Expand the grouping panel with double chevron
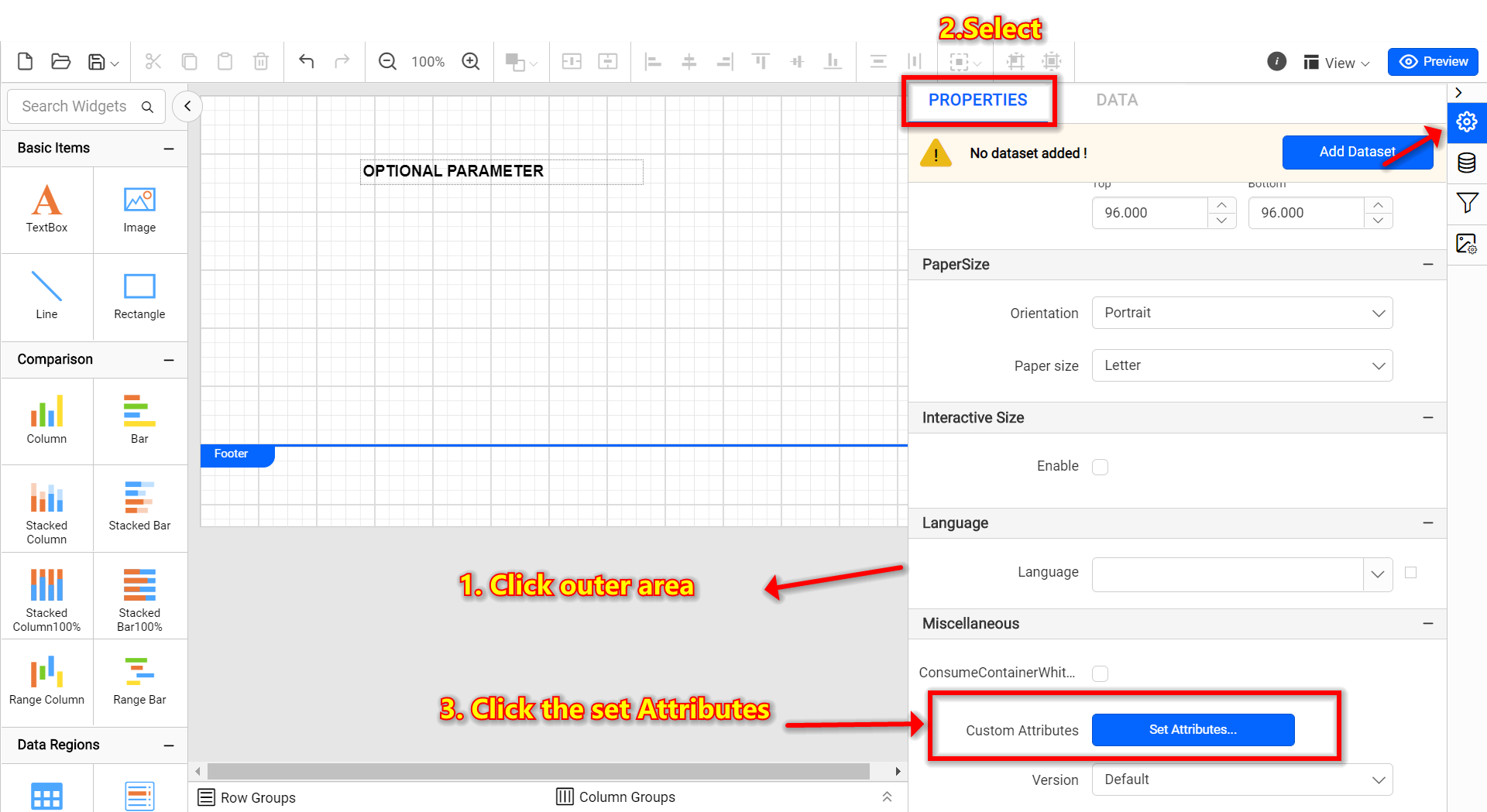The width and height of the screenshot is (1487, 812). pos(887,797)
